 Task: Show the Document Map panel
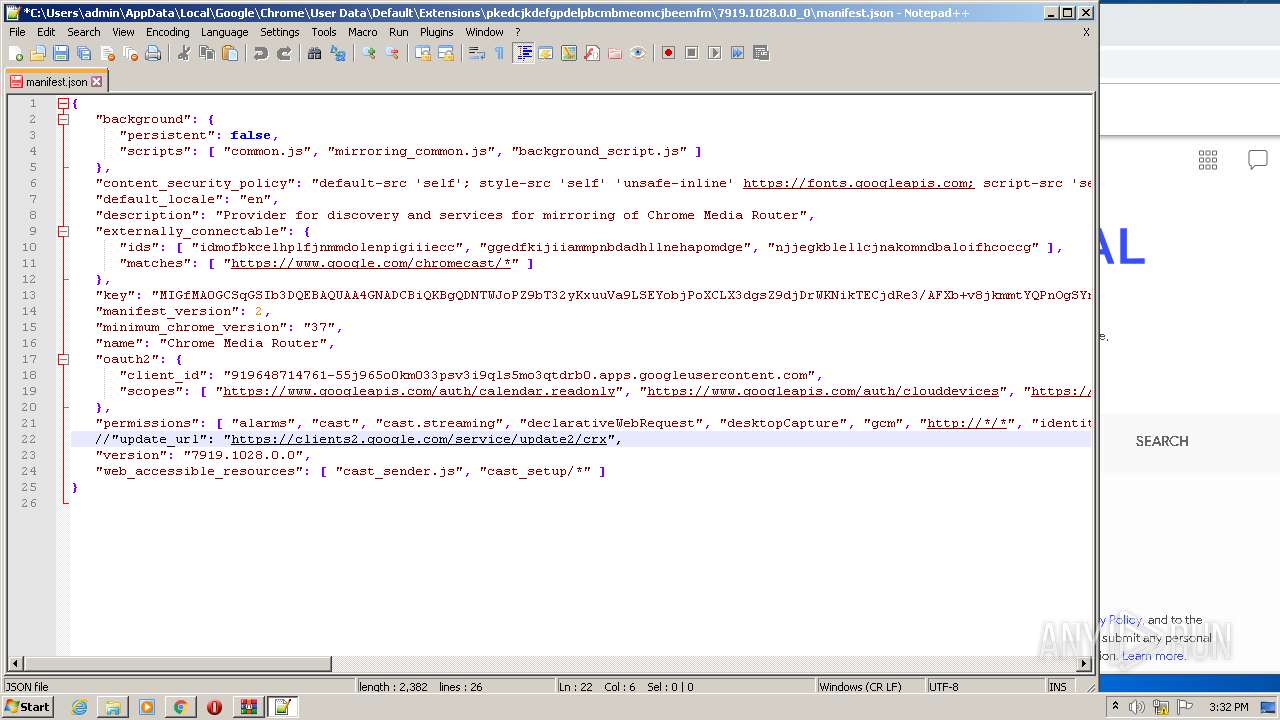(569, 53)
